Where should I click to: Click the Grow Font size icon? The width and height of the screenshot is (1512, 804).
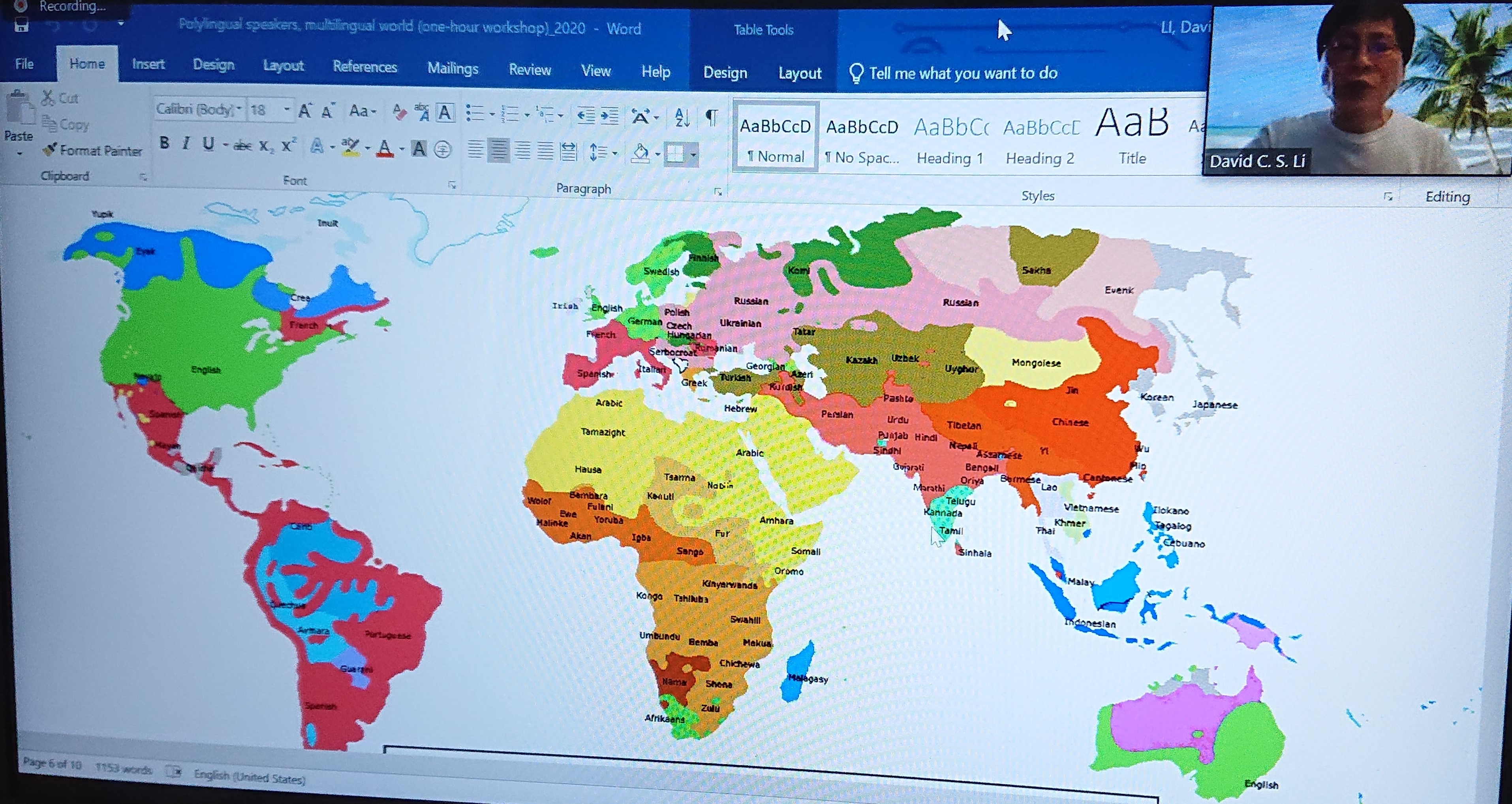click(x=304, y=111)
